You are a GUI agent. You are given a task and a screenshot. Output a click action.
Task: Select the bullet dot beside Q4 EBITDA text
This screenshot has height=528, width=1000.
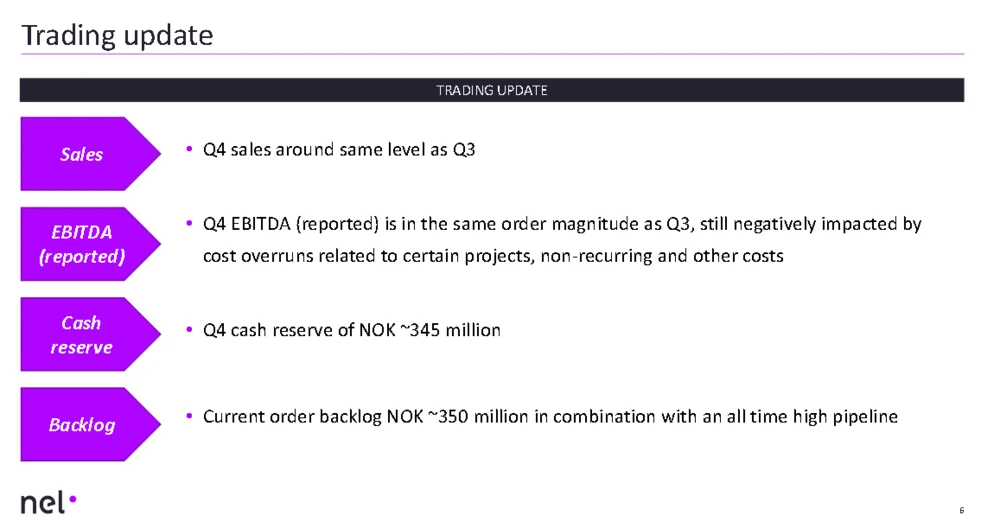pos(189,224)
